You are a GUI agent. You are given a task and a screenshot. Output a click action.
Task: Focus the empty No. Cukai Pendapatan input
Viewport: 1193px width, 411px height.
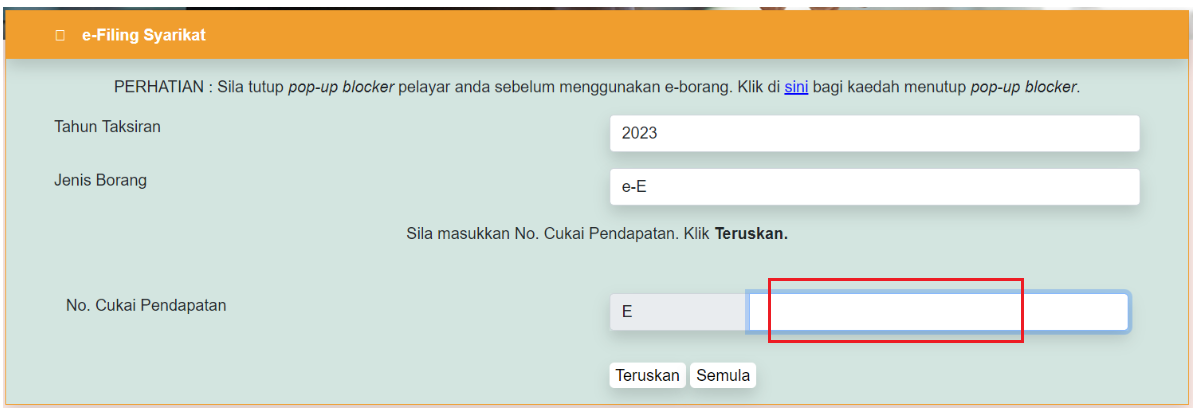pos(937,312)
